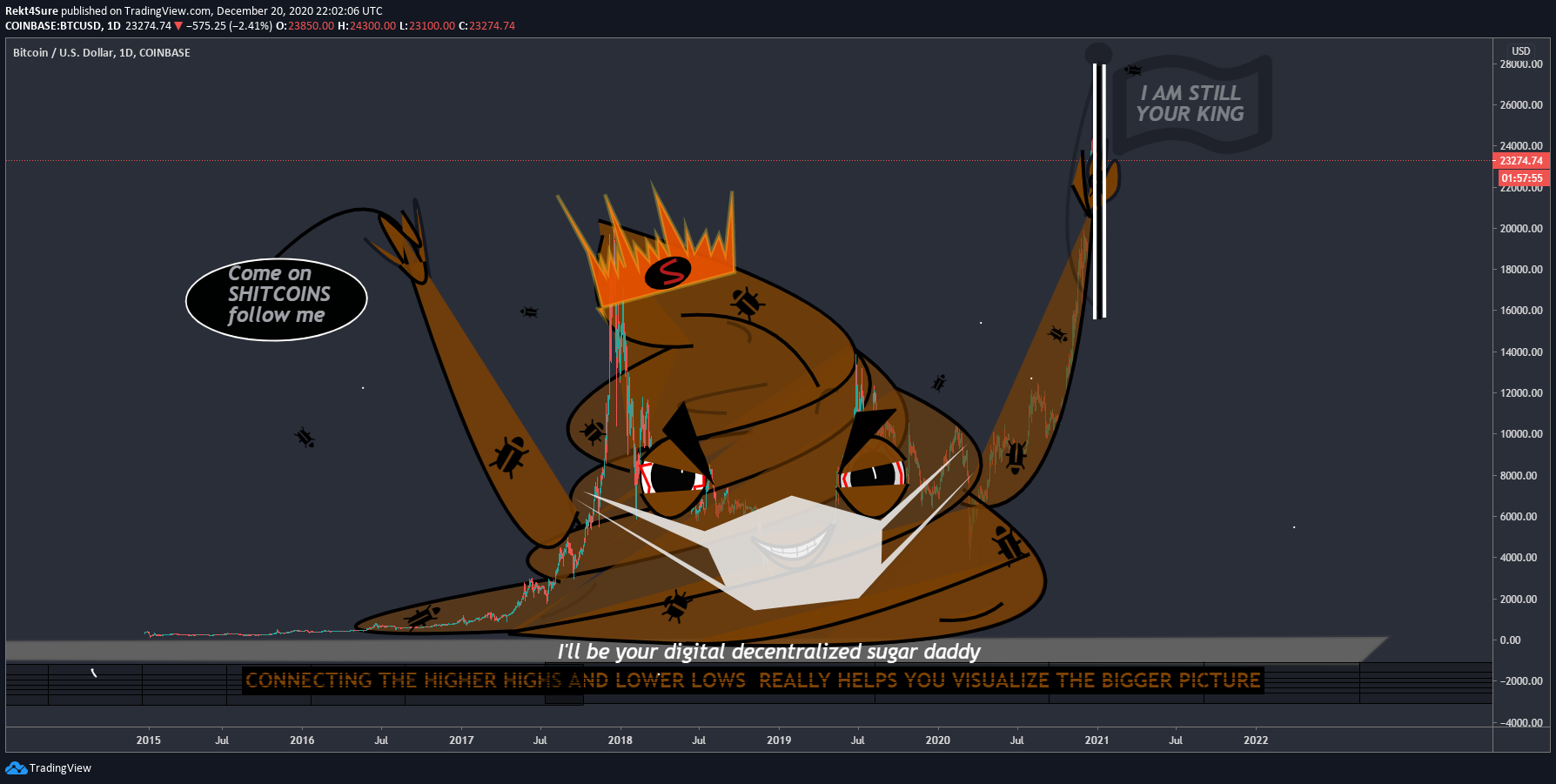1556x784 pixels.
Task: Click the TradingView wordmark text
Action: 60,767
